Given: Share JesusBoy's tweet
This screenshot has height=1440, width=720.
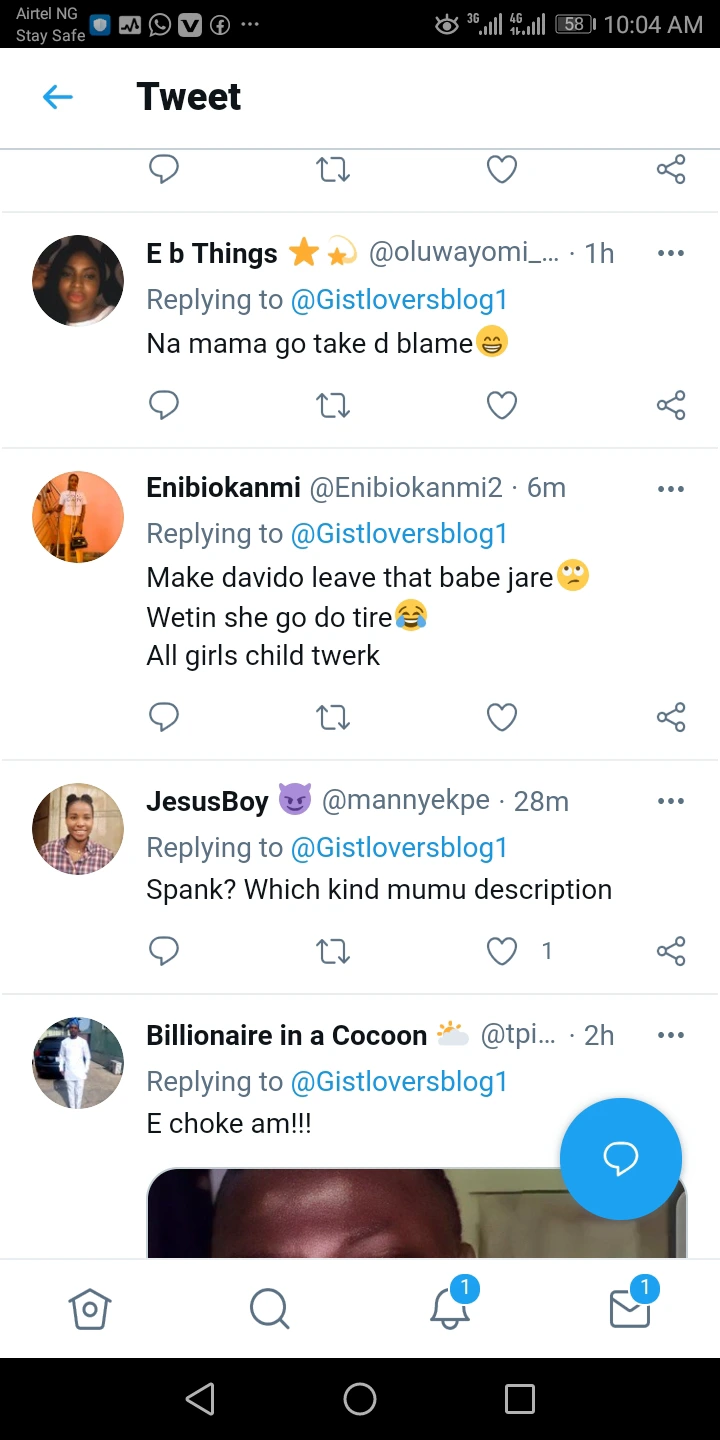Looking at the screenshot, I should (671, 951).
